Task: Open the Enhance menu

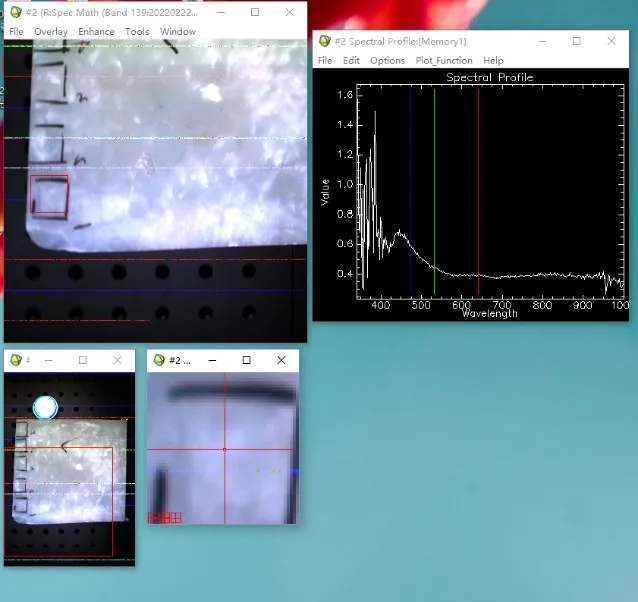Action: click(96, 32)
